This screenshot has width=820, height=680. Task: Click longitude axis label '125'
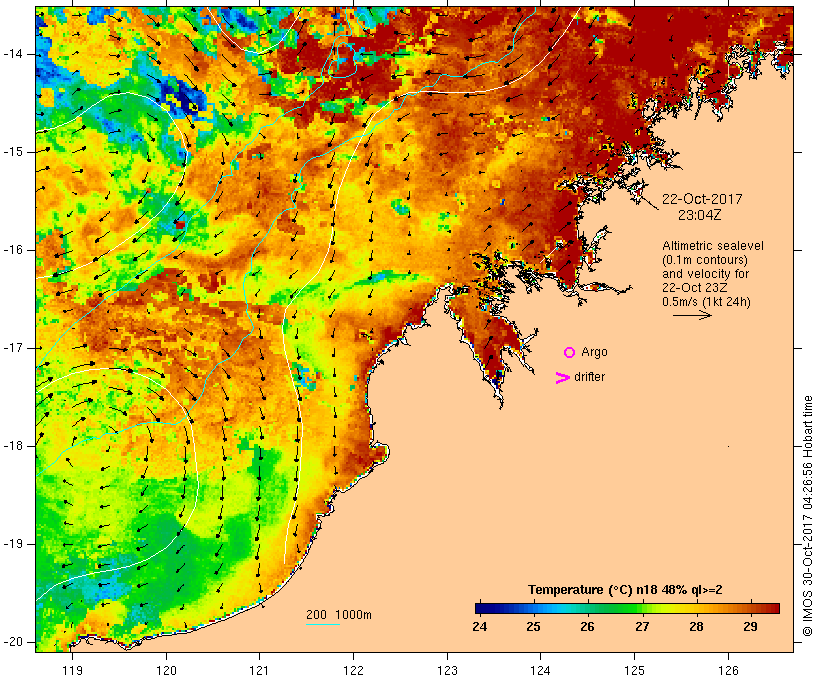pos(634,670)
